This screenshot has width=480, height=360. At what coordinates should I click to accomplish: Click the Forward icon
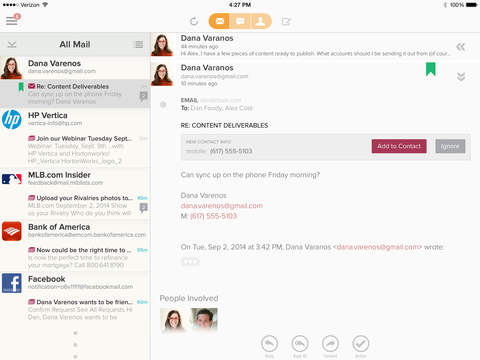[330, 344]
